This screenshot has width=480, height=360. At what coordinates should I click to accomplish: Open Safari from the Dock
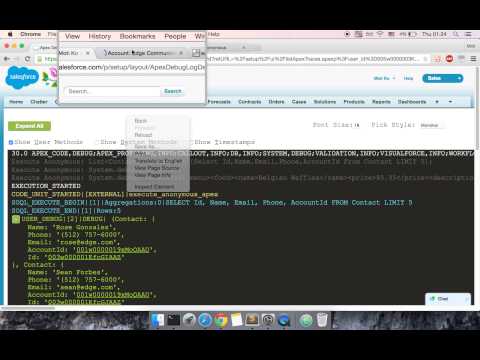[x=205, y=320]
